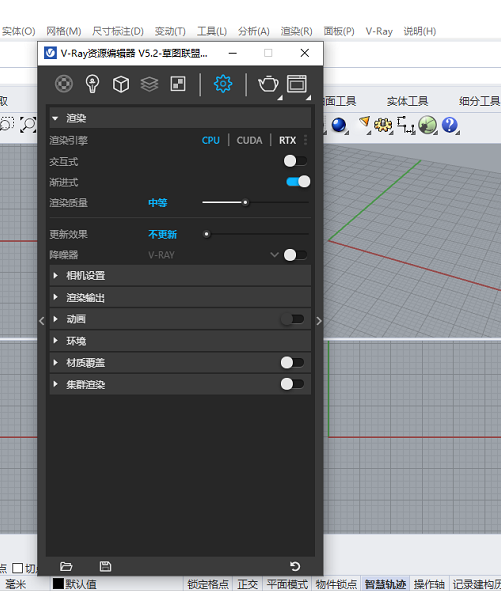Click the open folder icon at bottom

point(66,566)
